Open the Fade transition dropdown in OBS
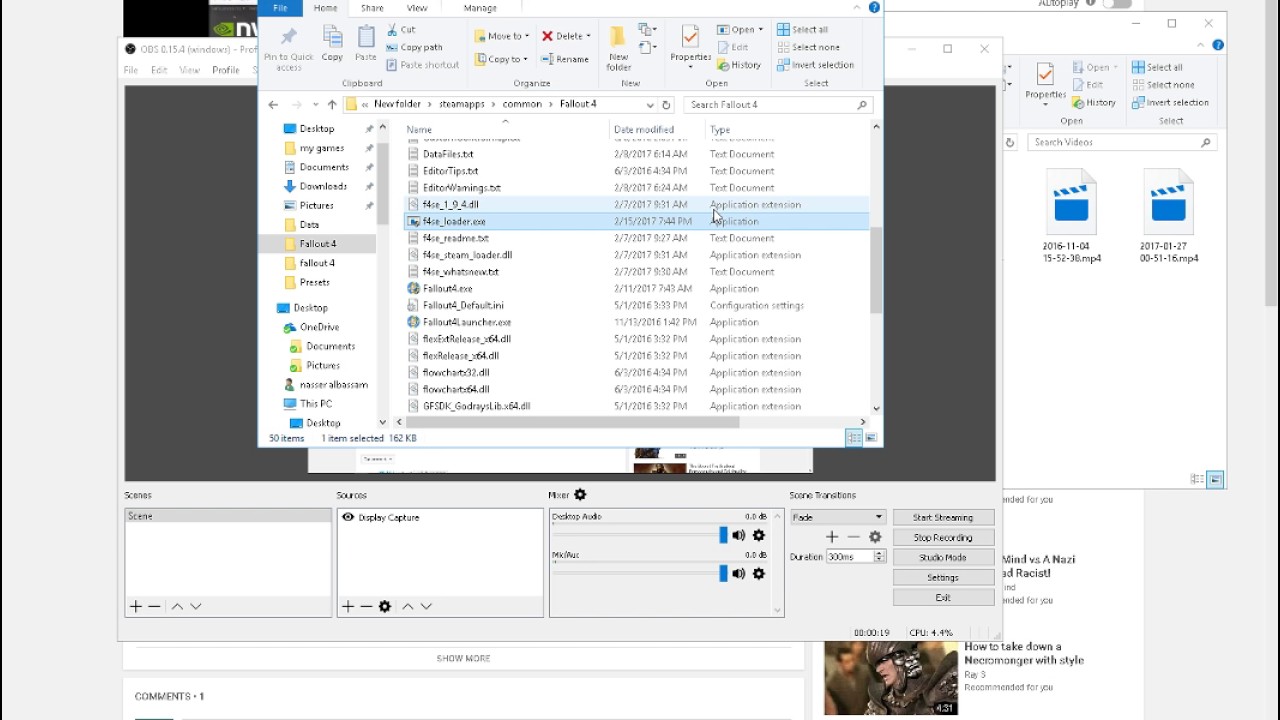1280x720 pixels. click(837, 517)
